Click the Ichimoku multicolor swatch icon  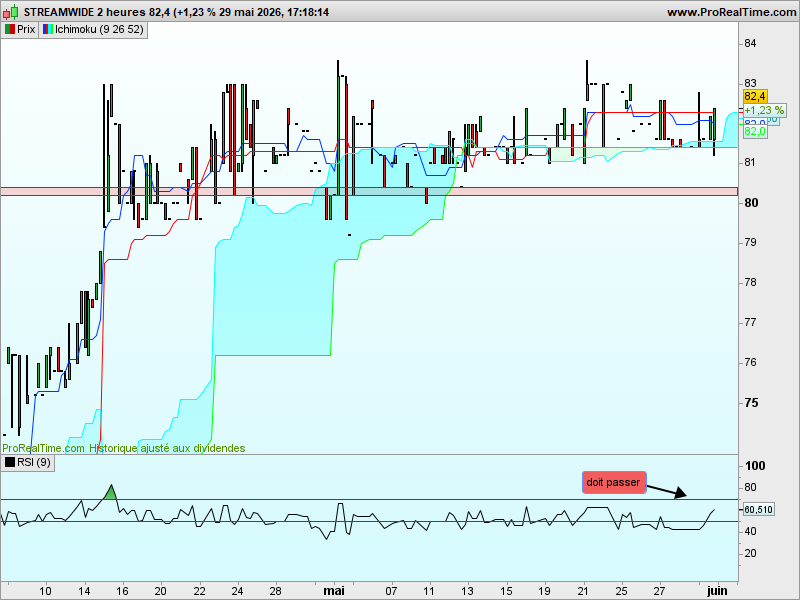[48, 30]
